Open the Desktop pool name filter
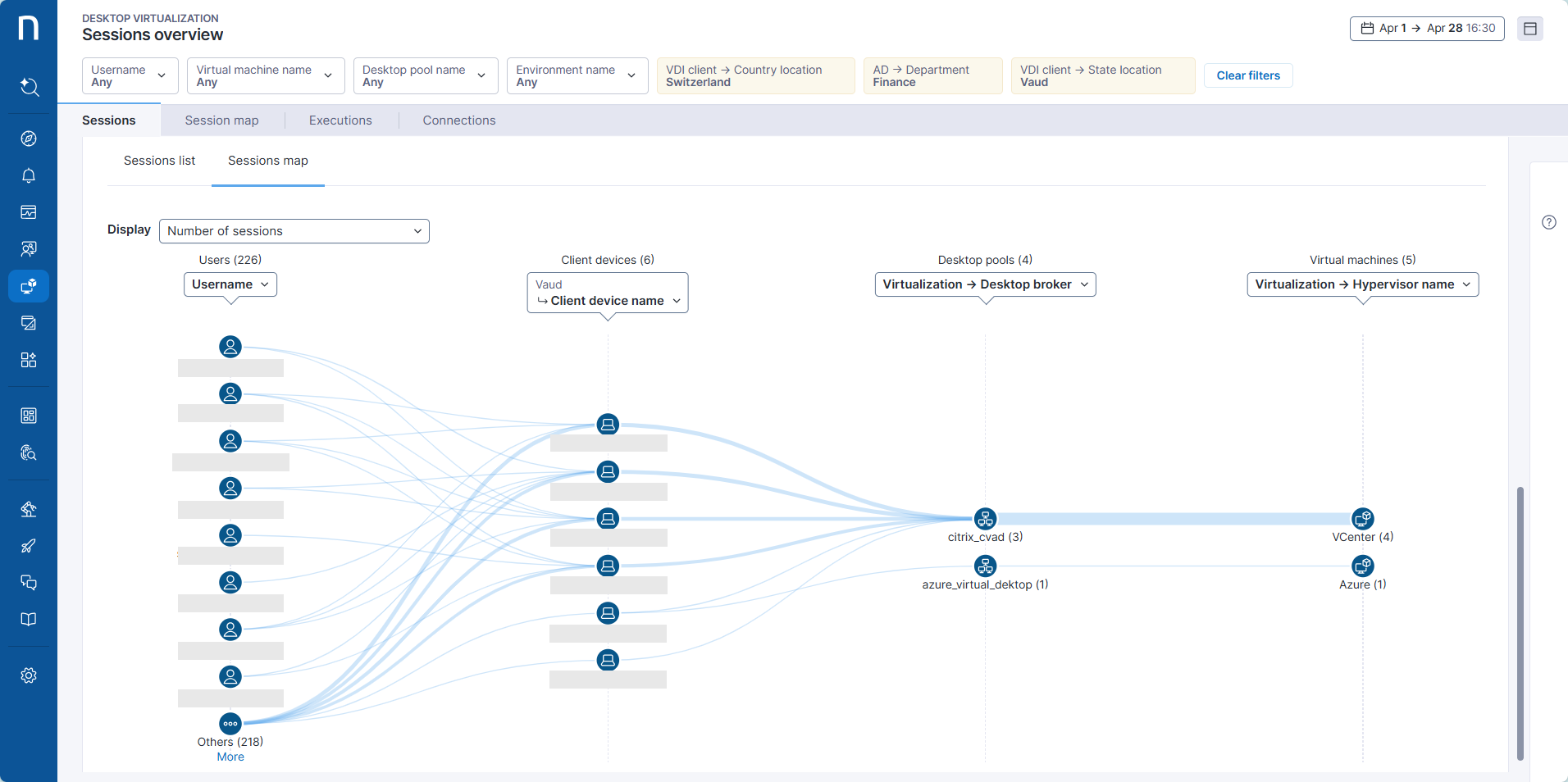This screenshot has height=782, width=1568. pyautogui.click(x=425, y=76)
